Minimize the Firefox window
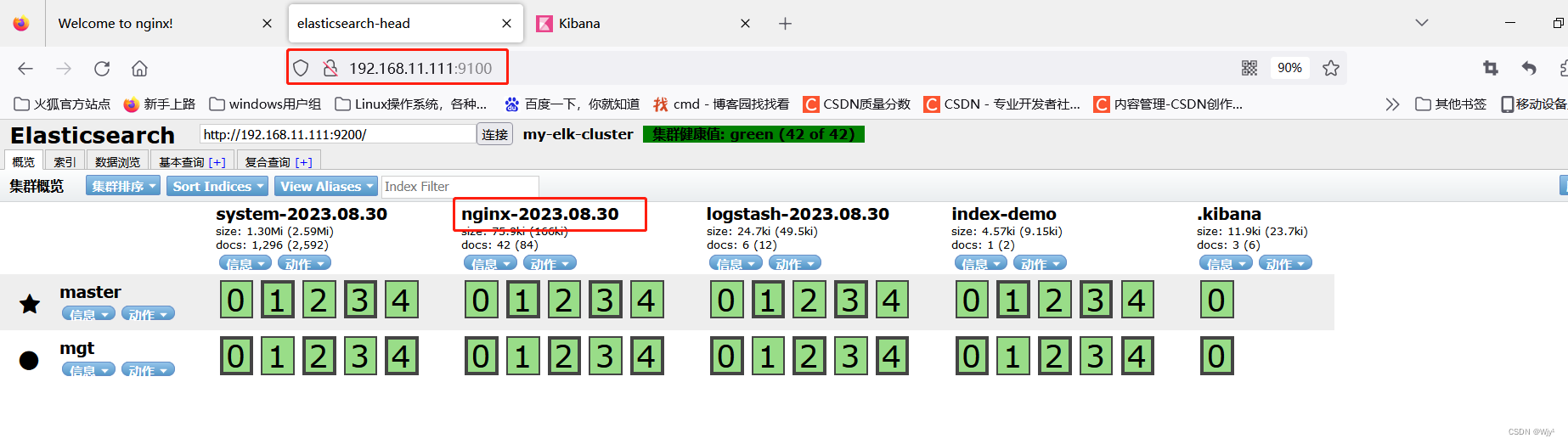 point(1510,23)
